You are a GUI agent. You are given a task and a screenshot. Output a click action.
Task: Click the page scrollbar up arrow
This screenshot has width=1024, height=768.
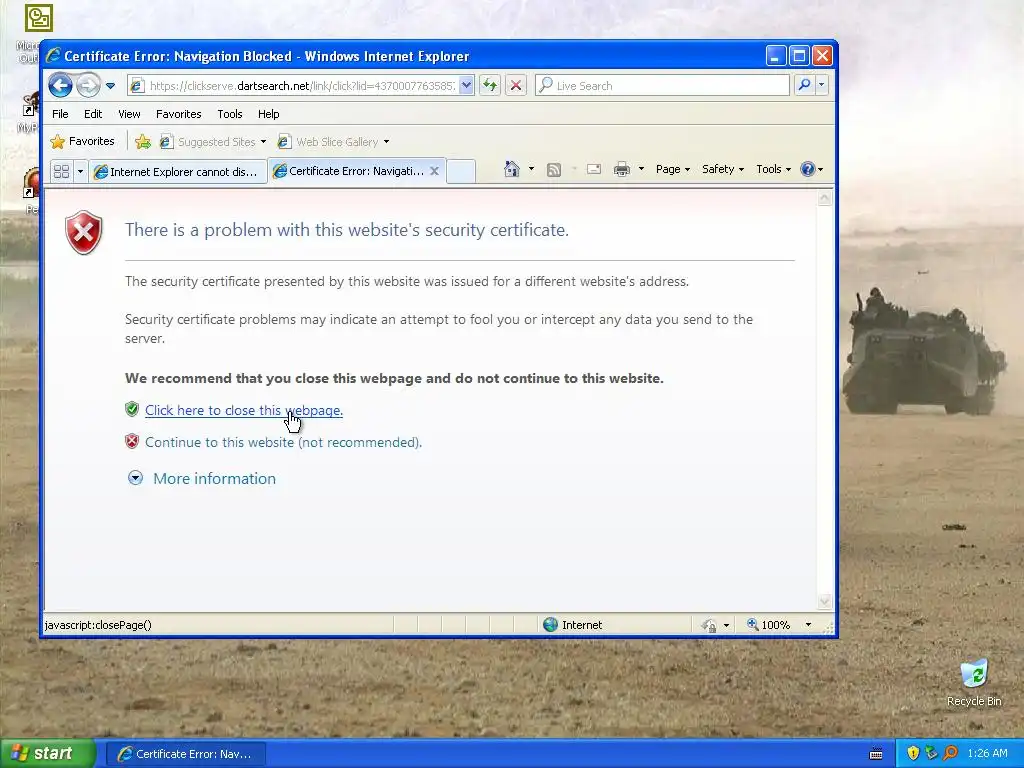(x=825, y=198)
